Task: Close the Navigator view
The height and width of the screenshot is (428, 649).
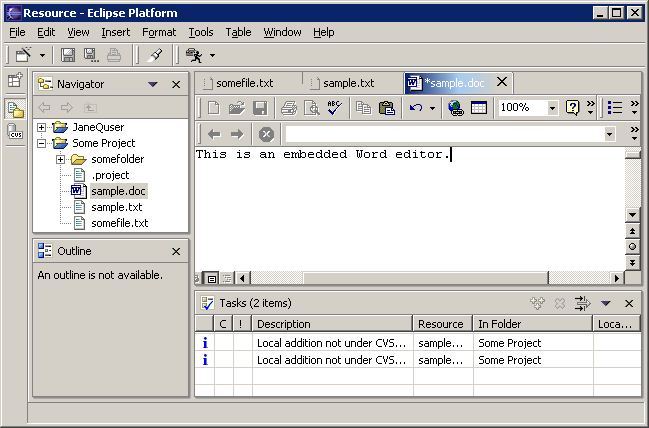Action: pyautogui.click(x=176, y=84)
